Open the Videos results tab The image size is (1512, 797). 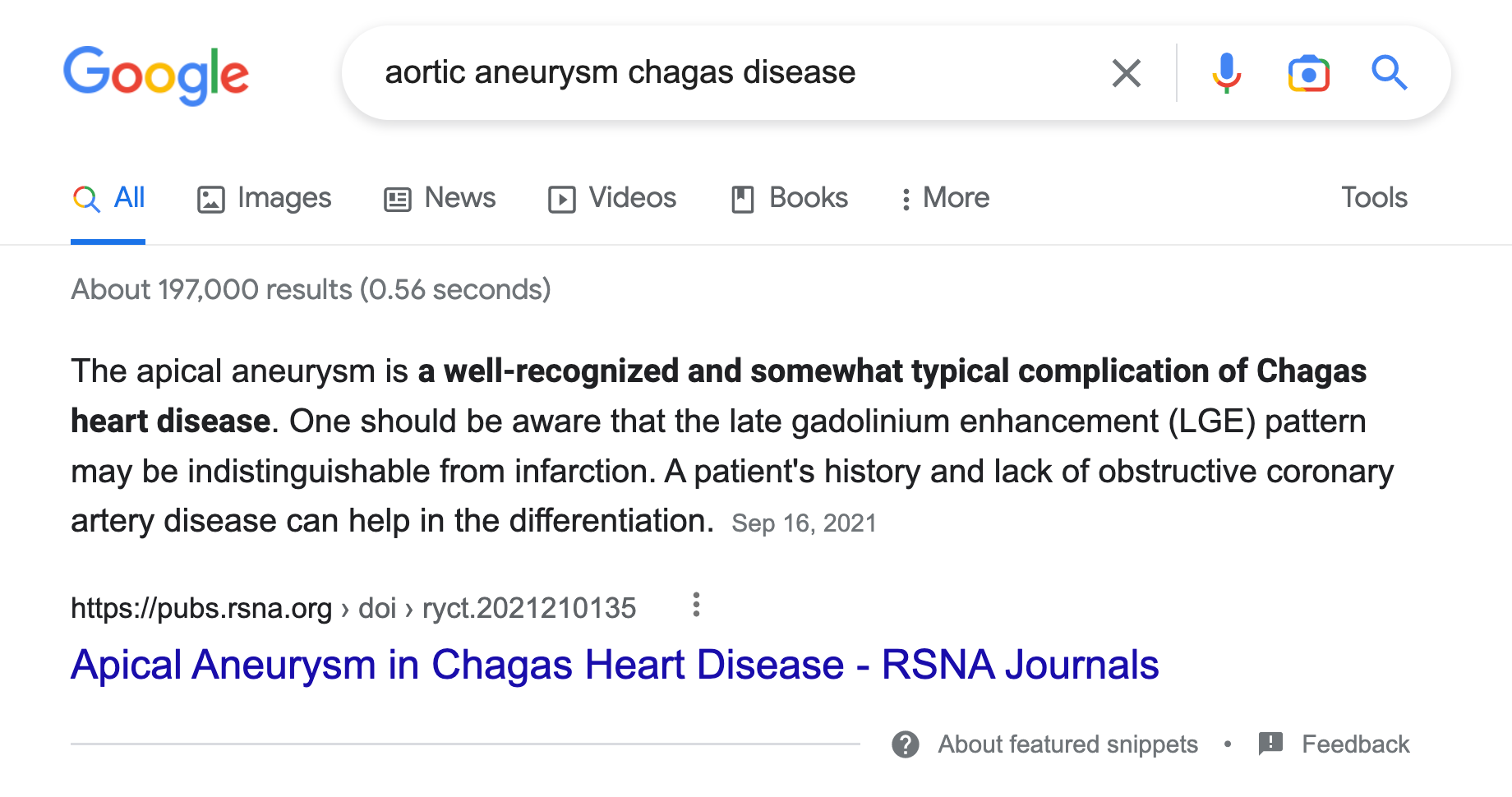(613, 198)
